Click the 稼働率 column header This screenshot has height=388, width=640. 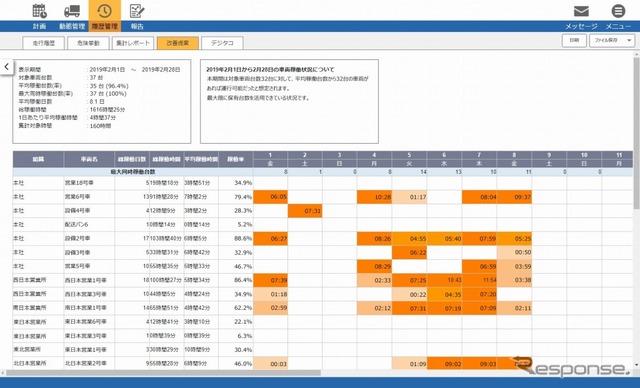coord(236,159)
